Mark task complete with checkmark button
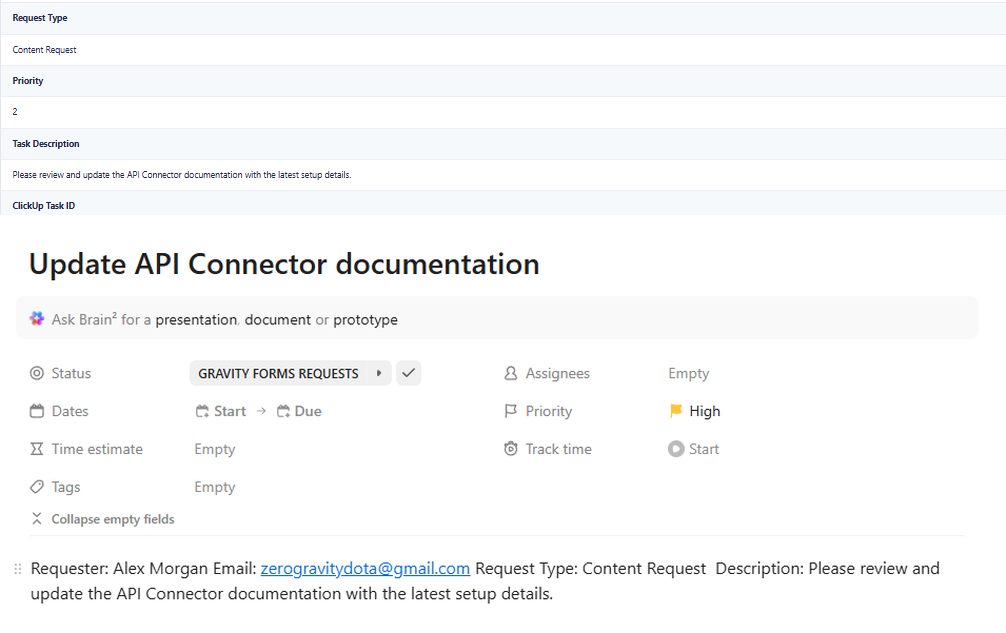The image size is (1006, 633). (409, 373)
